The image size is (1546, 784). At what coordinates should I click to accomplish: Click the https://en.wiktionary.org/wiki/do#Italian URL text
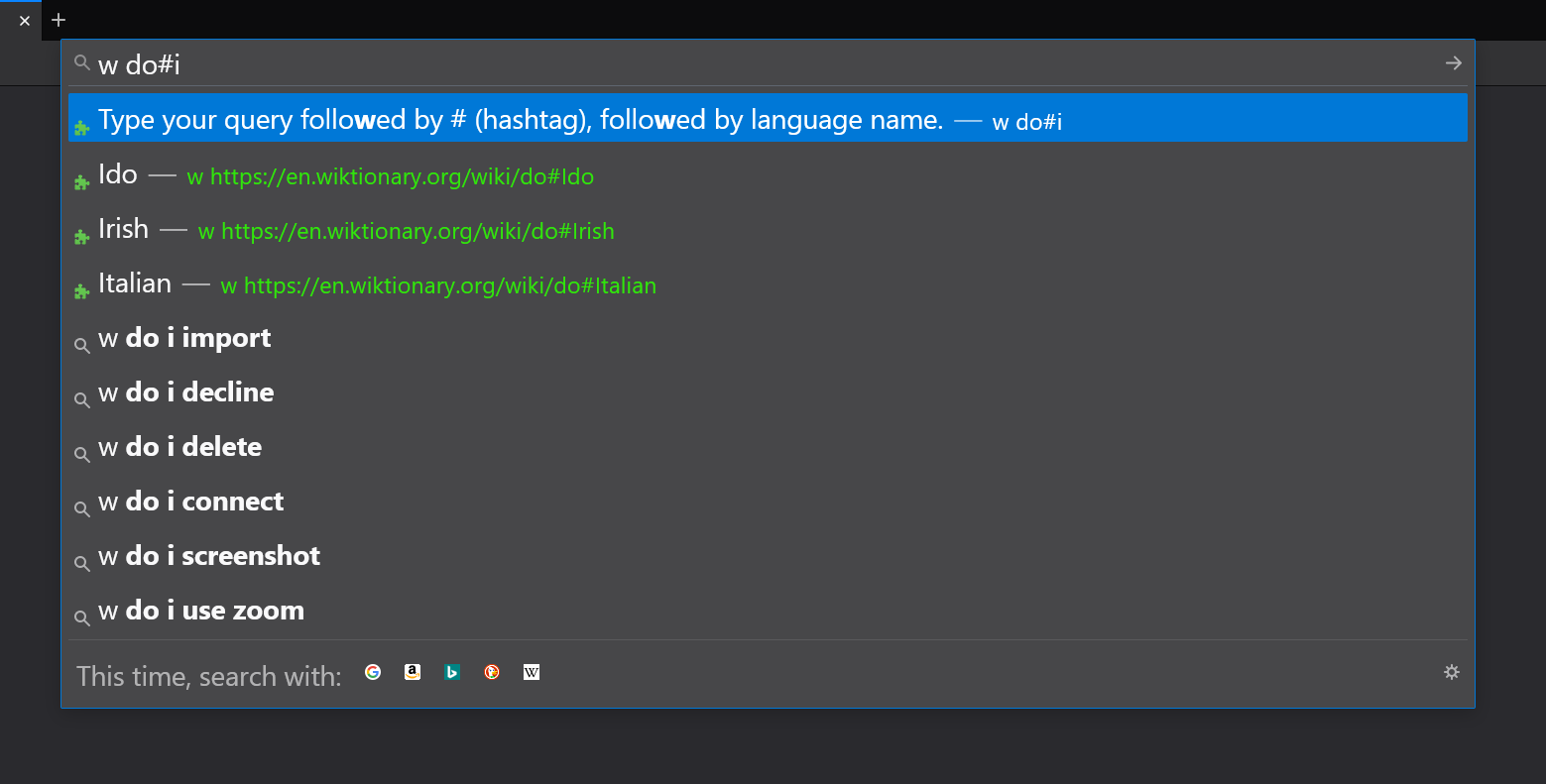click(x=450, y=286)
